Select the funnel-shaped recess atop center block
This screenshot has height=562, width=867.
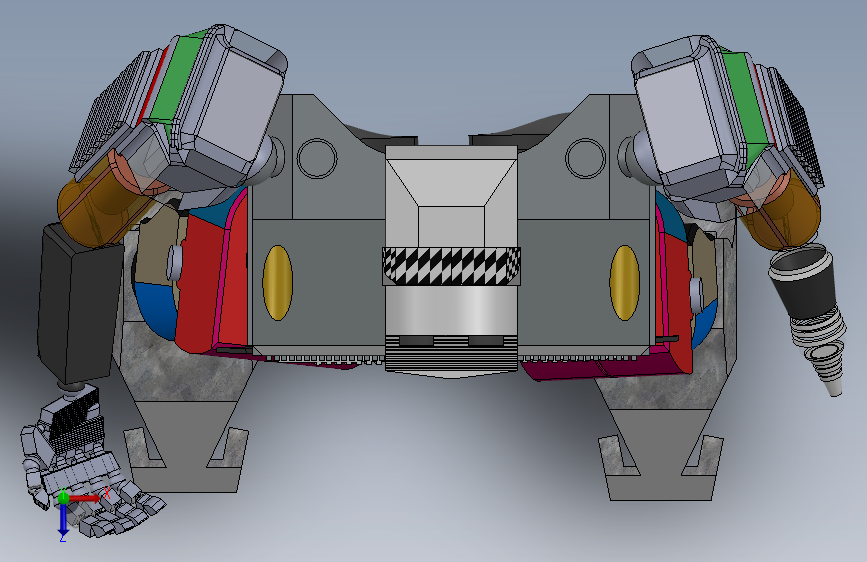click(x=451, y=183)
